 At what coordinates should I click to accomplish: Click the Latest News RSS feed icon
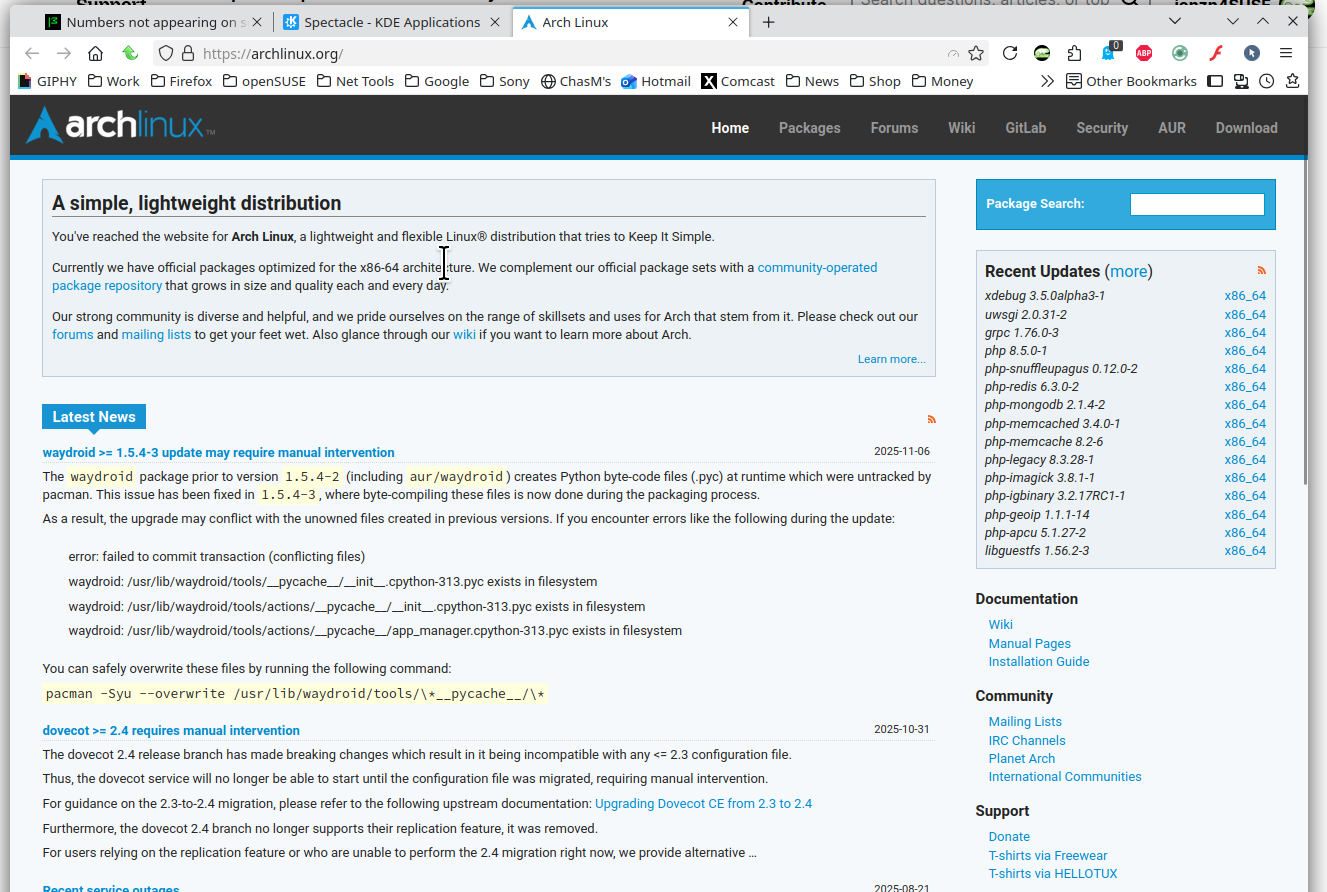coord(932,419)
